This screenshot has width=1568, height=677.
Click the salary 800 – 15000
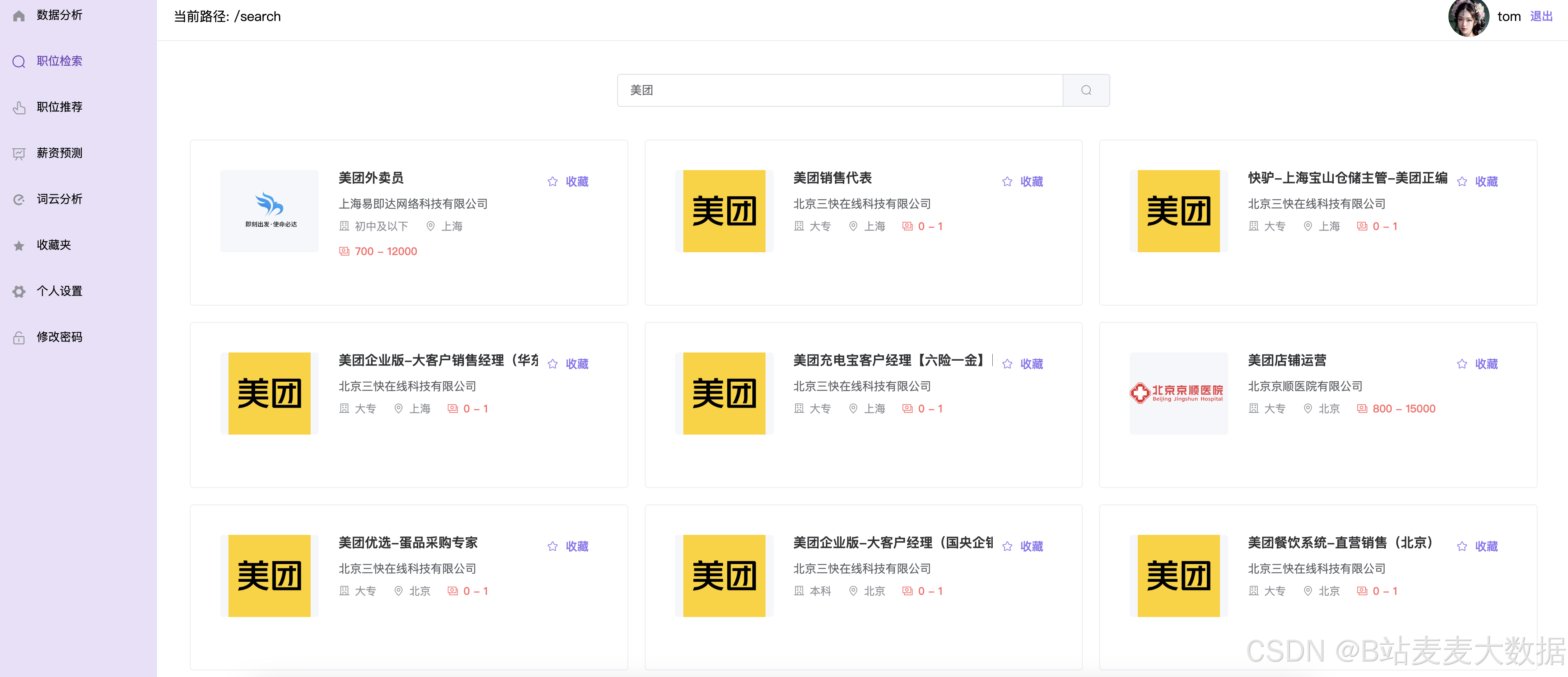1404,408
